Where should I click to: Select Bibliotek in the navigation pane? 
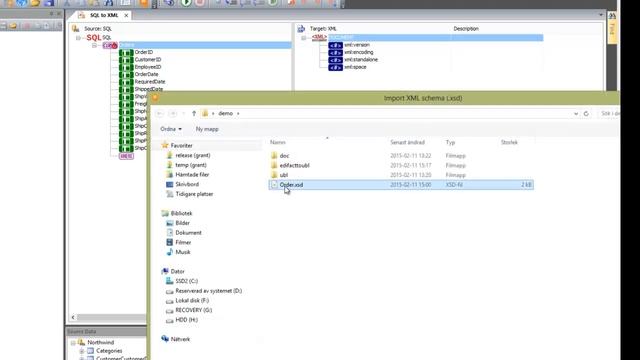(x=181, y=213)
